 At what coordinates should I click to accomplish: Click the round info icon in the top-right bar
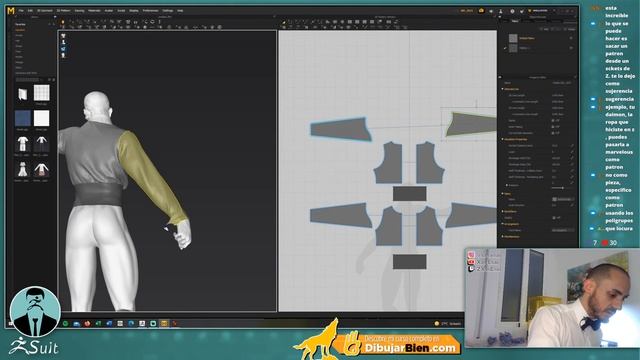(512, 11)
